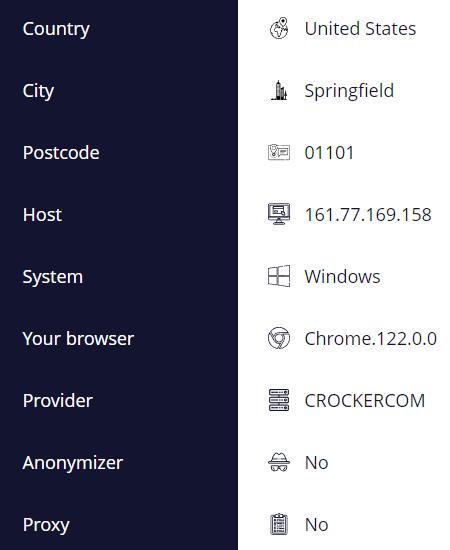Click the Springfield city value

point(349,91)
